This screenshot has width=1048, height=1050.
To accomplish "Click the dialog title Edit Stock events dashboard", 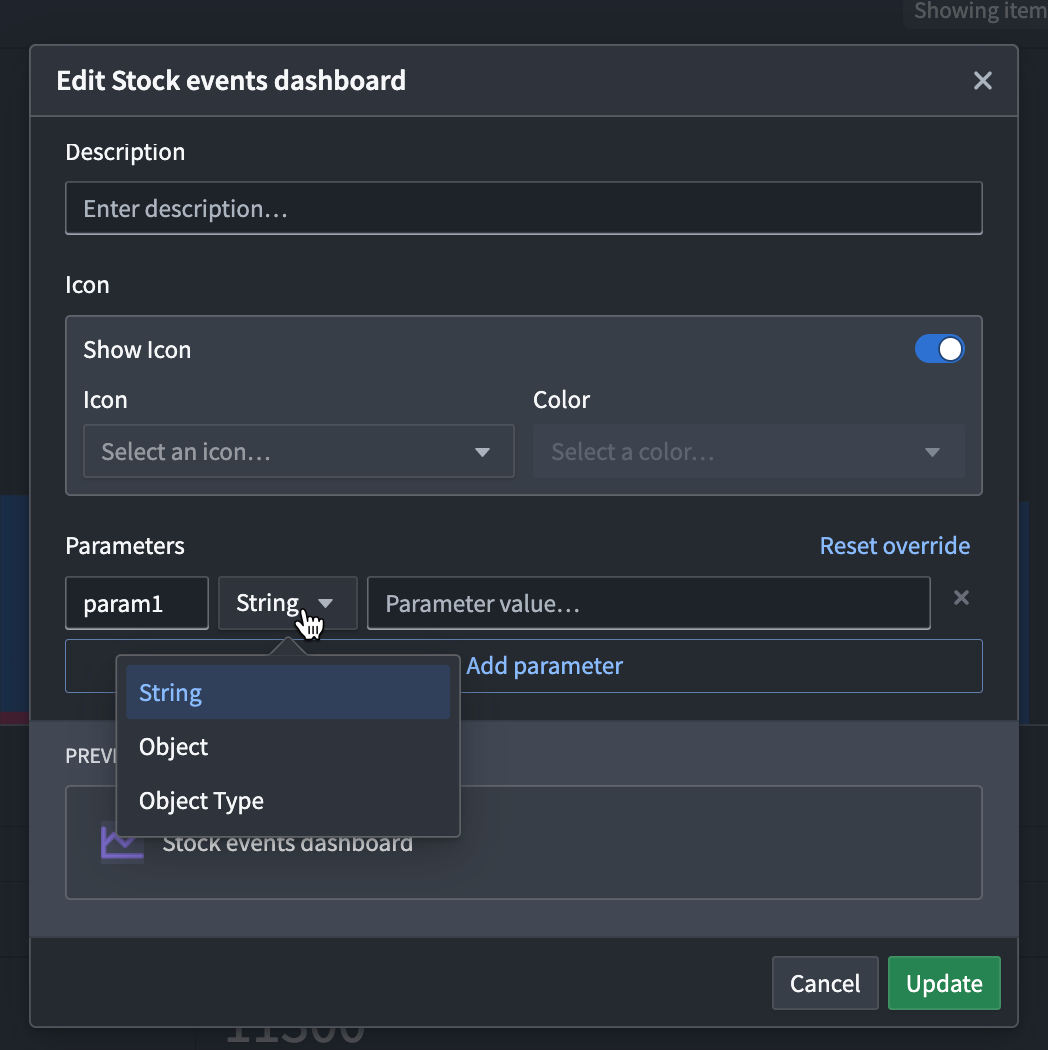I will (231, 81).
